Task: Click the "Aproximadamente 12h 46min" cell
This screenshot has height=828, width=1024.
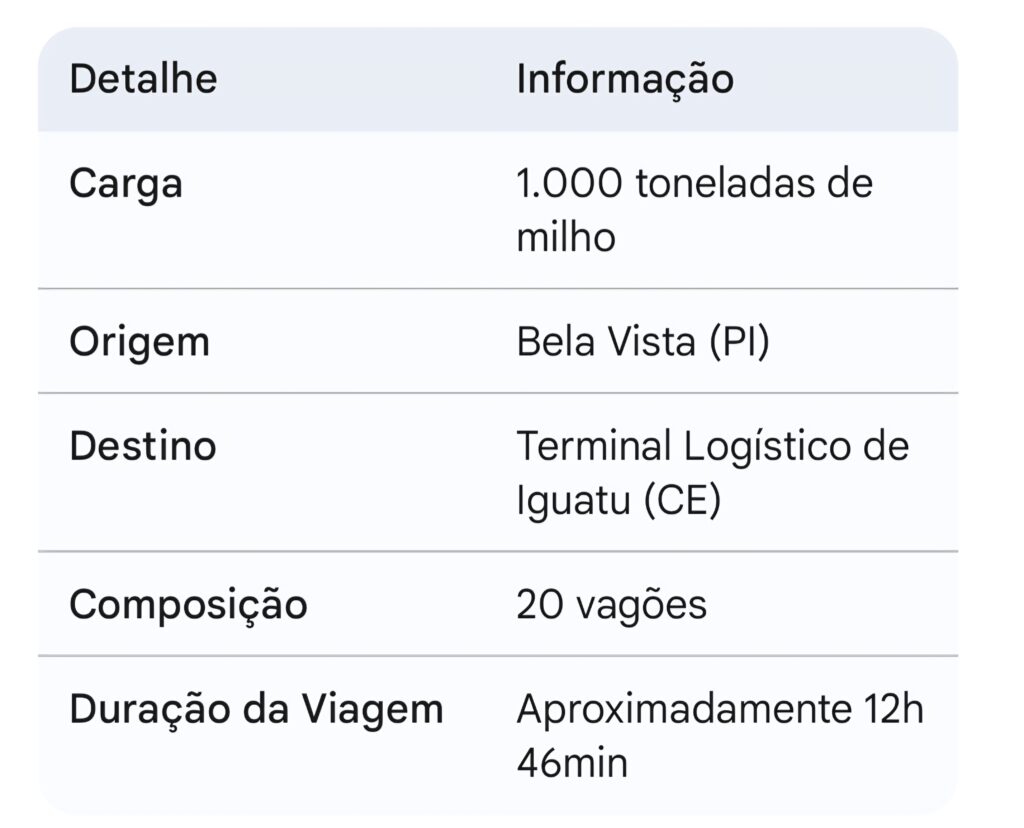Action: click(x=720, y=736)
